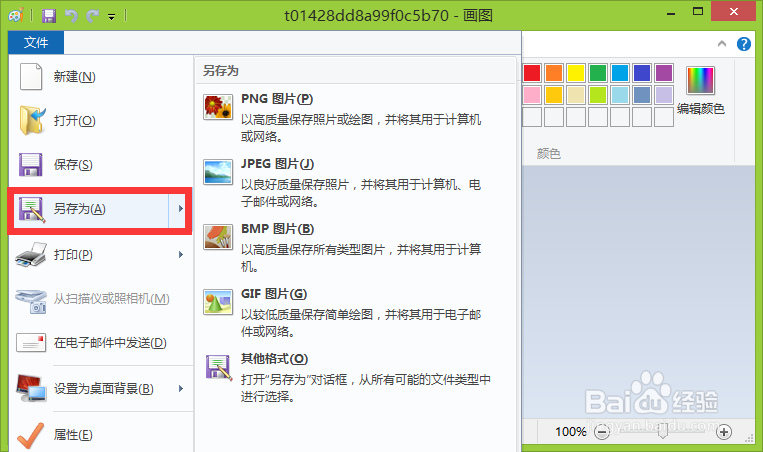The image size is (763, 452).
Task: Click the GIF shapes thumbnail icon
Action: pyautogui.click(x=218, y=302)
